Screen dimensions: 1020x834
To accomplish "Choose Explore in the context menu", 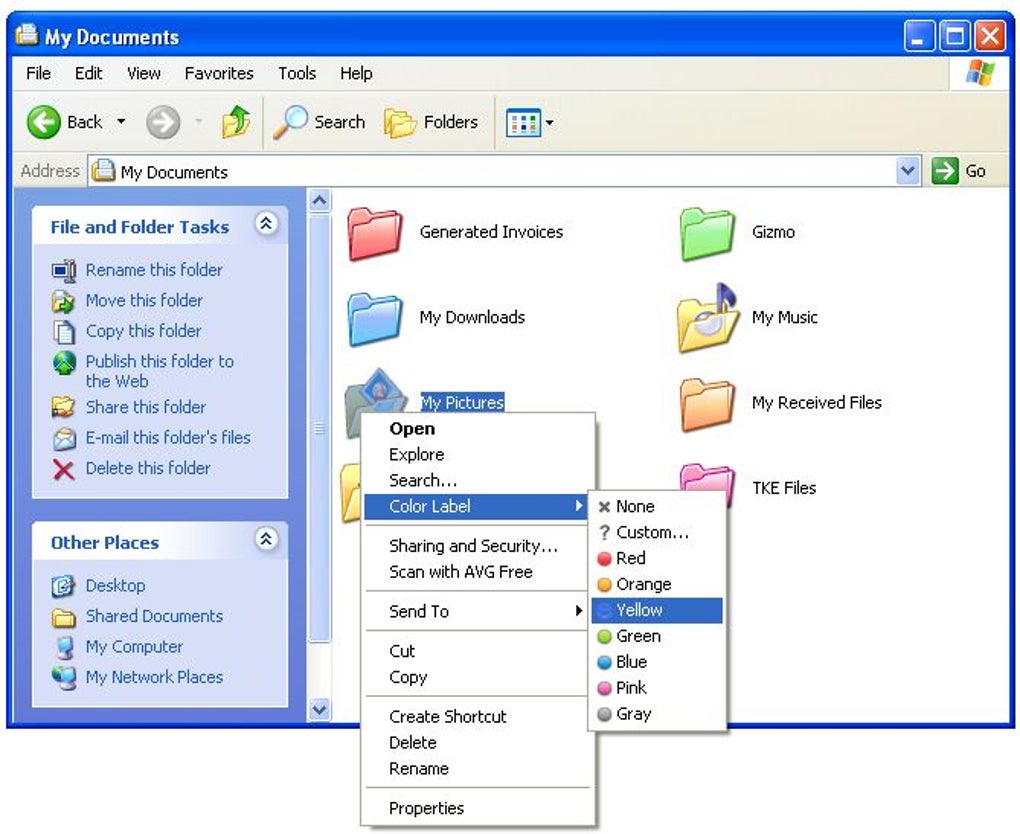I will pyautogui.click(x=478, y=455).
